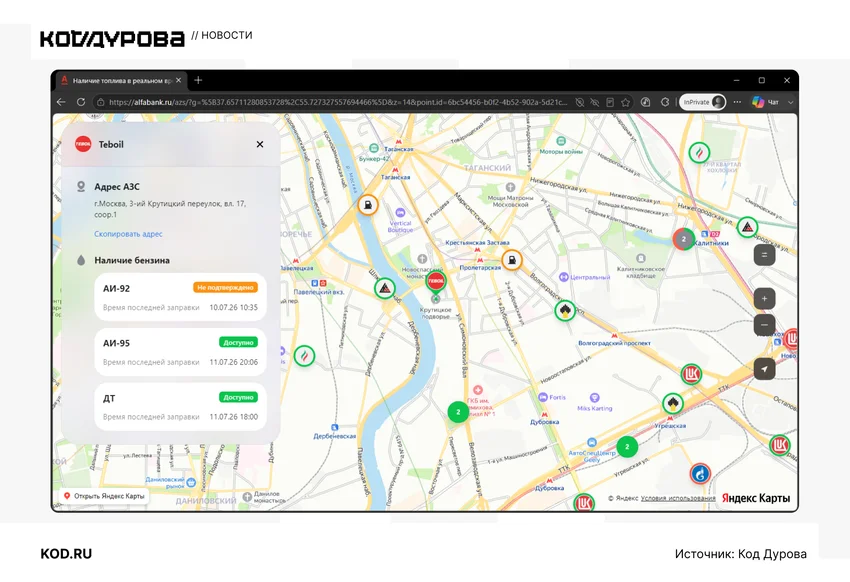This screenshot has height=582, width=850.
Task: Click the Яндекс Карты logo
Action: click(756, 498)
